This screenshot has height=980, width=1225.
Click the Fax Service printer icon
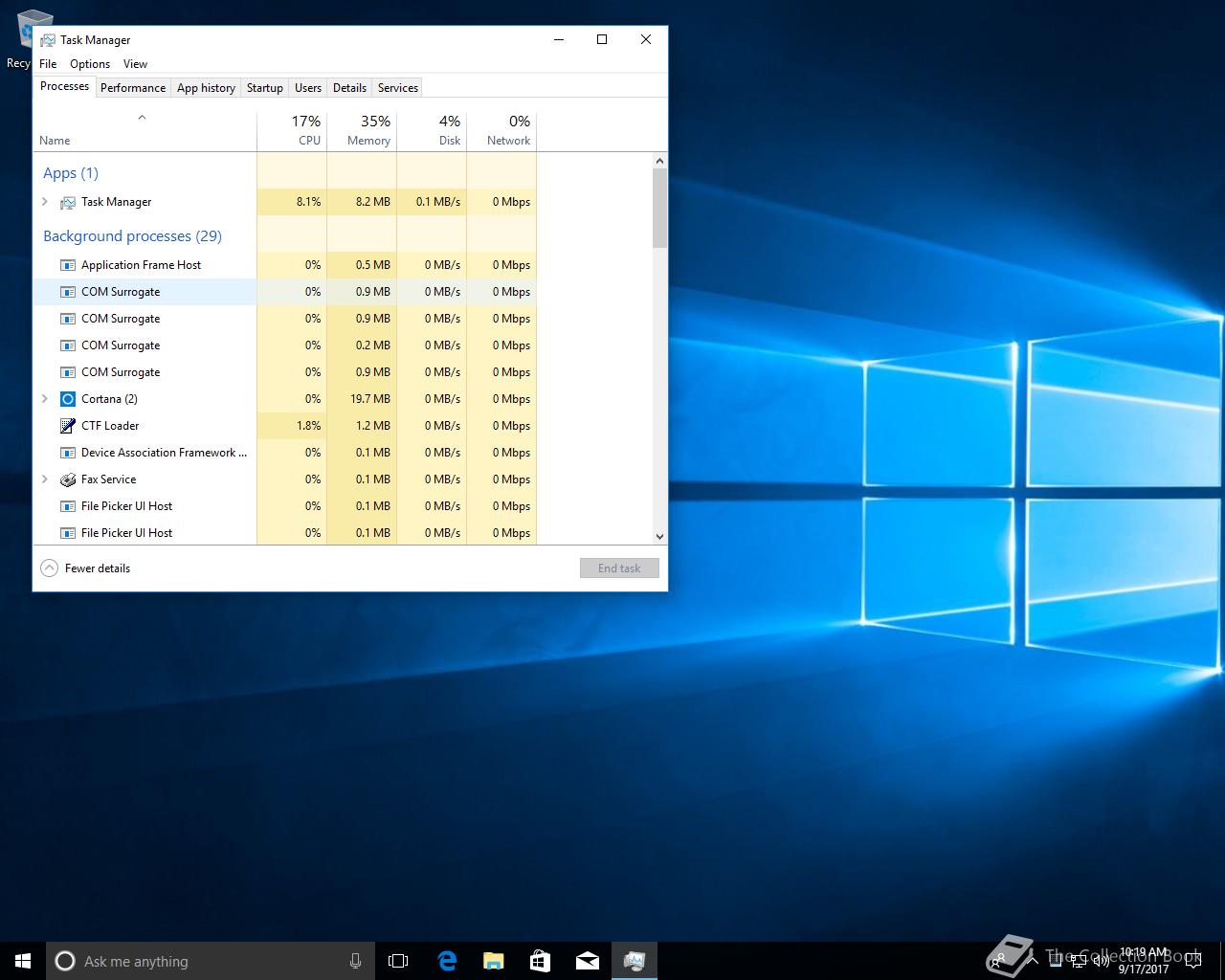tap(68, 479)
